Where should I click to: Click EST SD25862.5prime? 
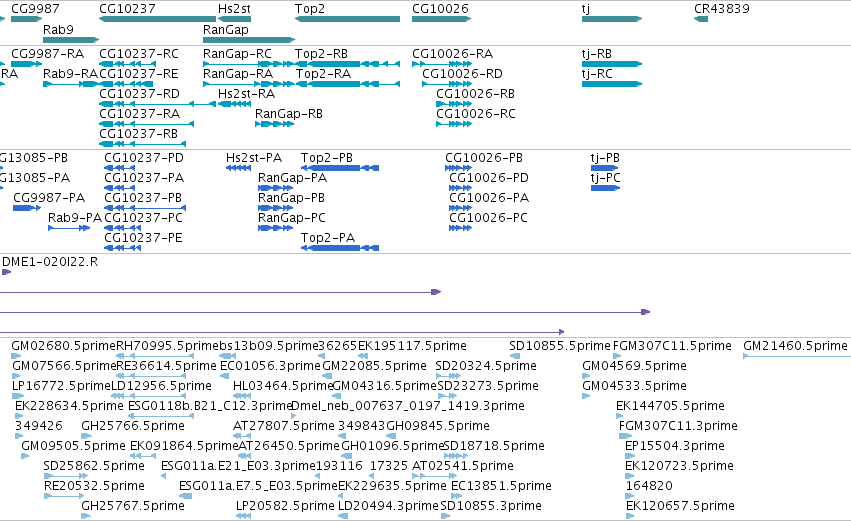pyautogui.click(x=66, y=476)
